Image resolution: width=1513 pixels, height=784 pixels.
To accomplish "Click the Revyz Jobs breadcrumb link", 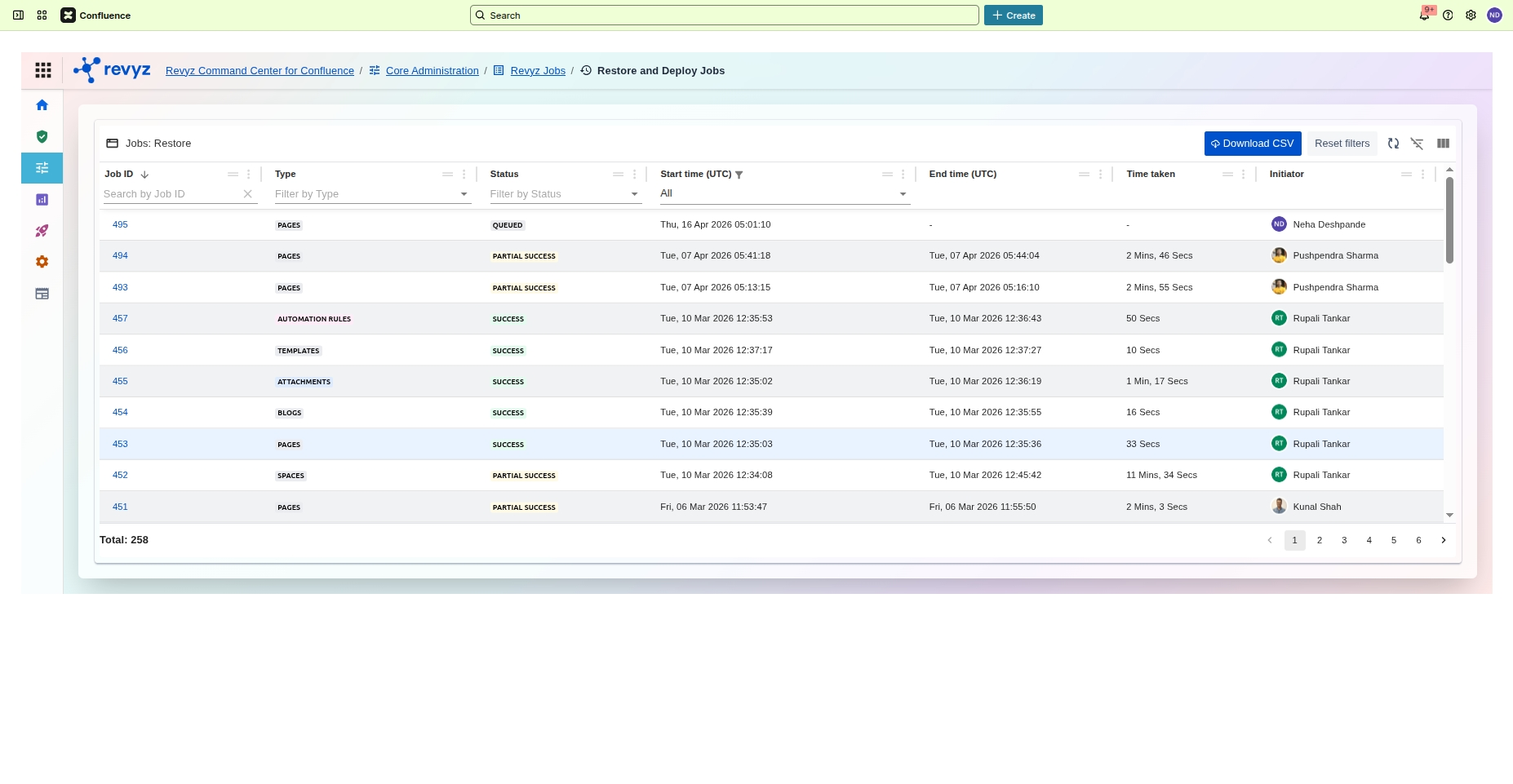I will pos(537,71).
